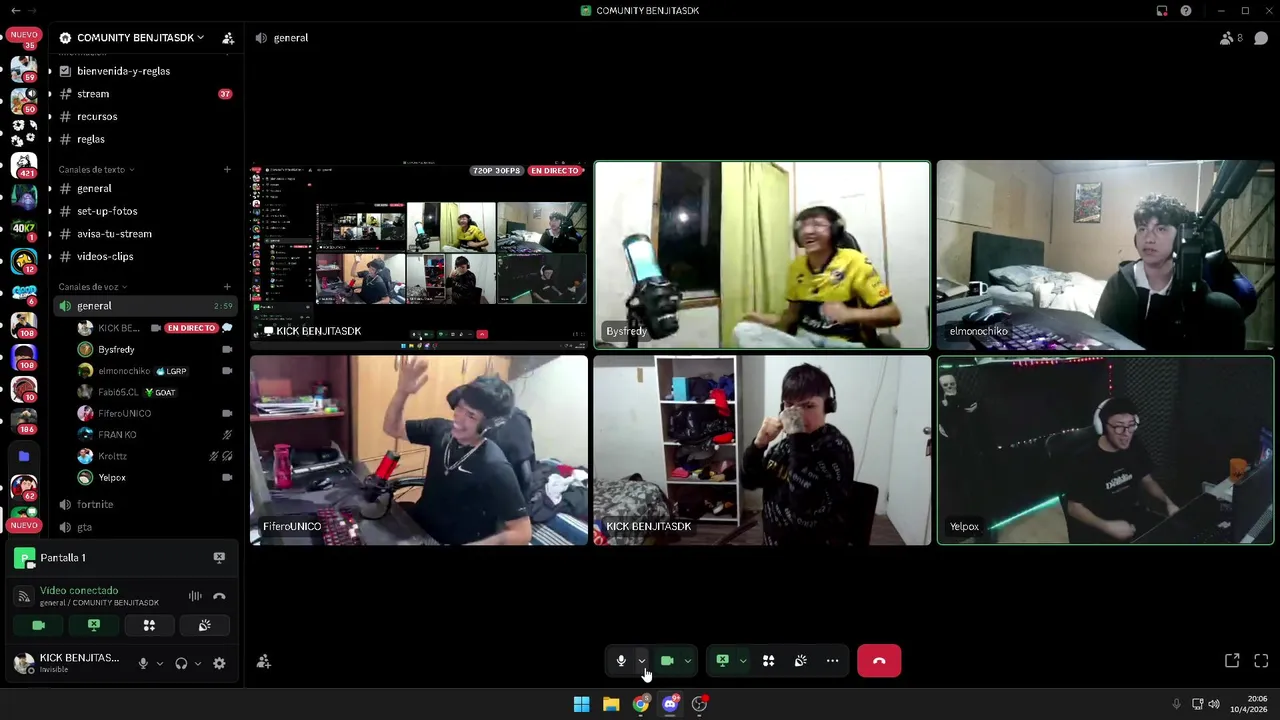Open soundboard button in voice panel
The height and width of the screenshot is (720, 1280).
(205, 625)
